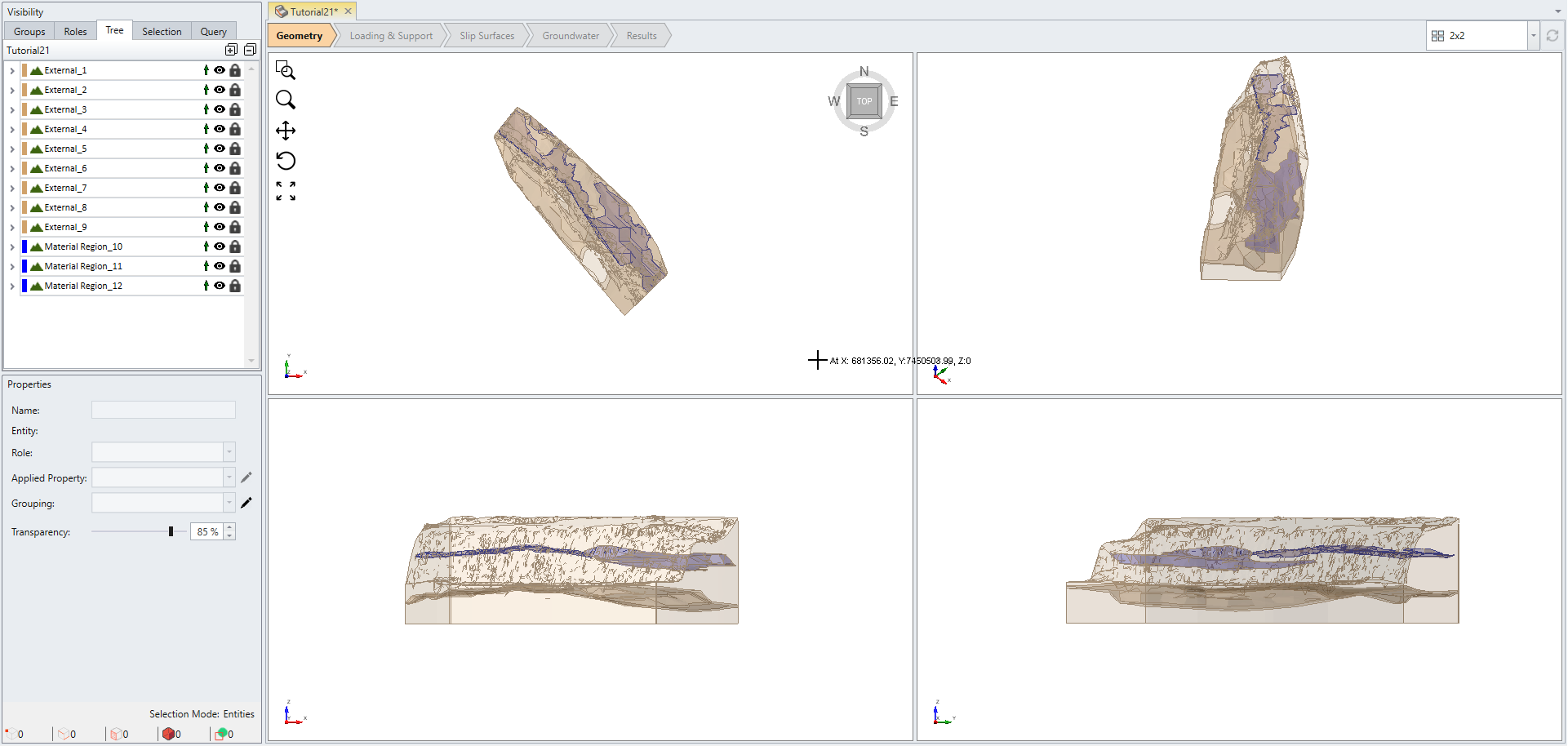This screenshot has height=746, width=1568.
Task: Activate the Zoom tool in the viewport
Action: (286, 100)
